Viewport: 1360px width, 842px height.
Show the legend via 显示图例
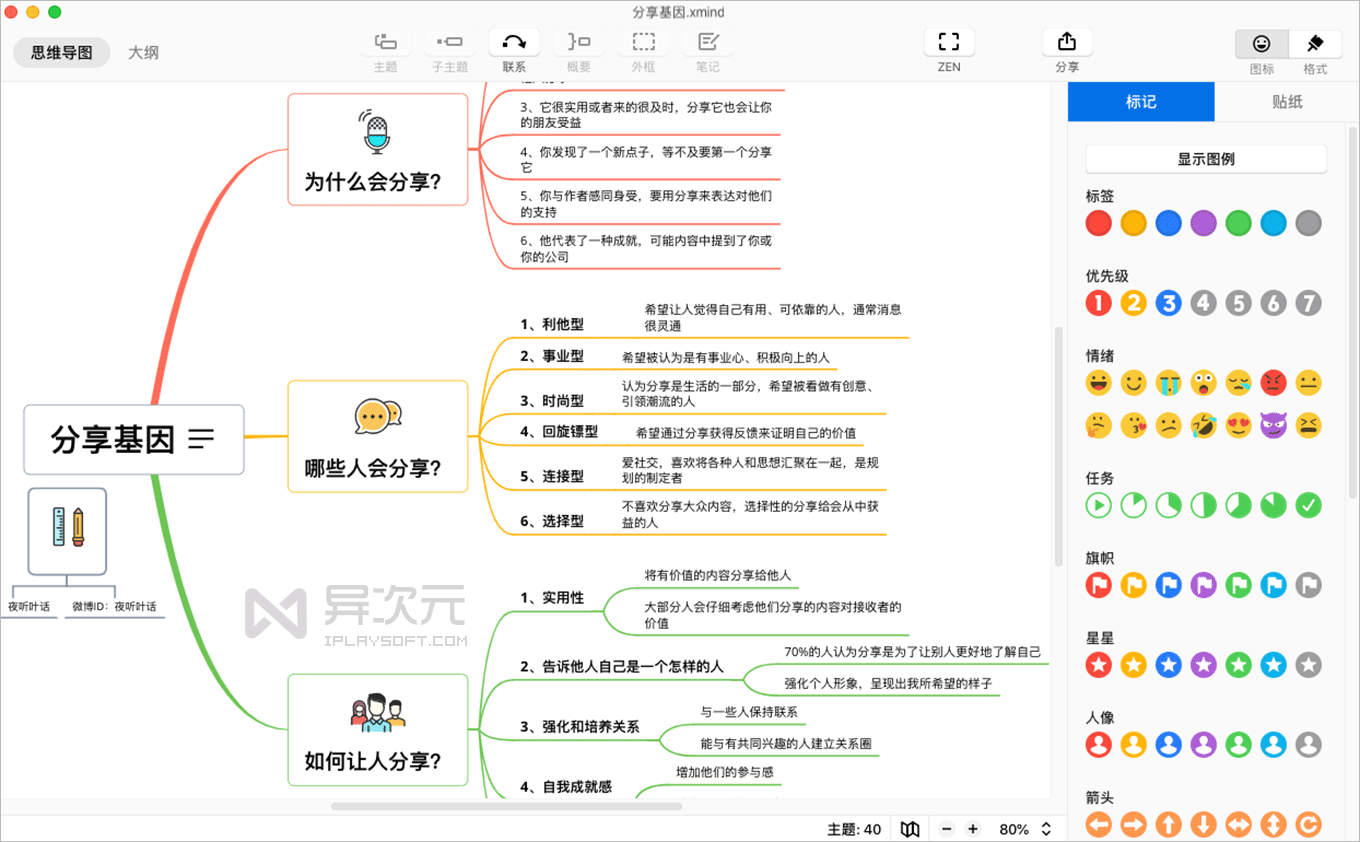point(1205,159)
